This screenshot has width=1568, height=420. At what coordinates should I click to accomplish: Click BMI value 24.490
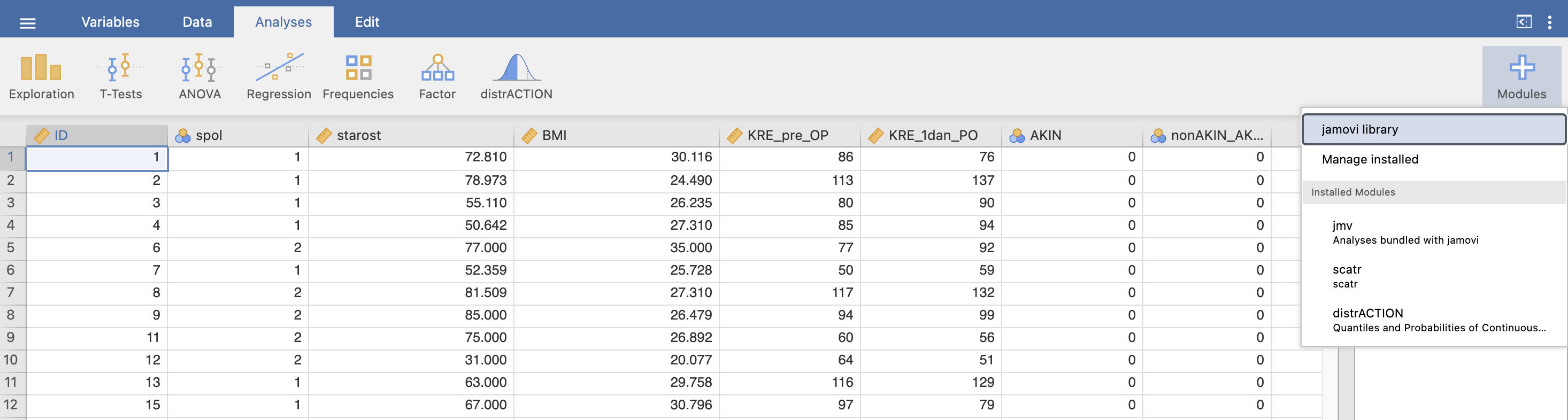(617, 181)
